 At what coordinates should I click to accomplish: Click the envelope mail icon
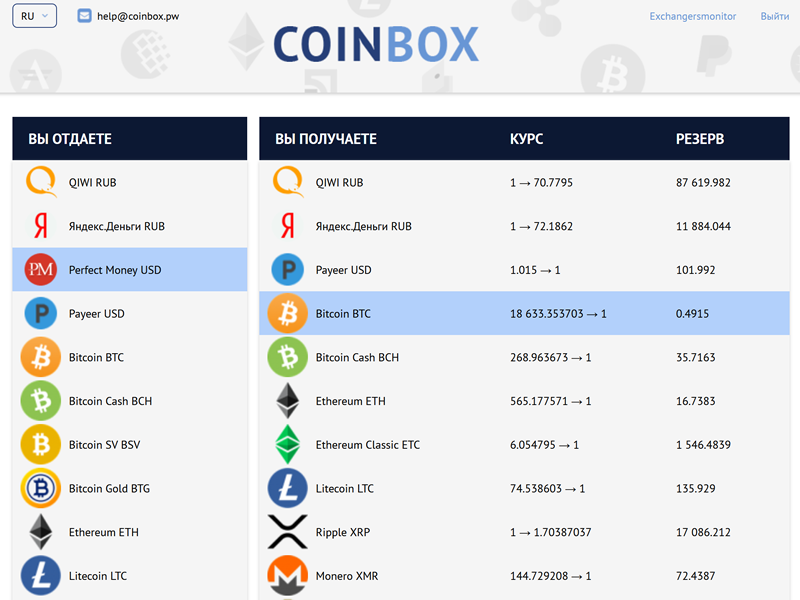84,16
